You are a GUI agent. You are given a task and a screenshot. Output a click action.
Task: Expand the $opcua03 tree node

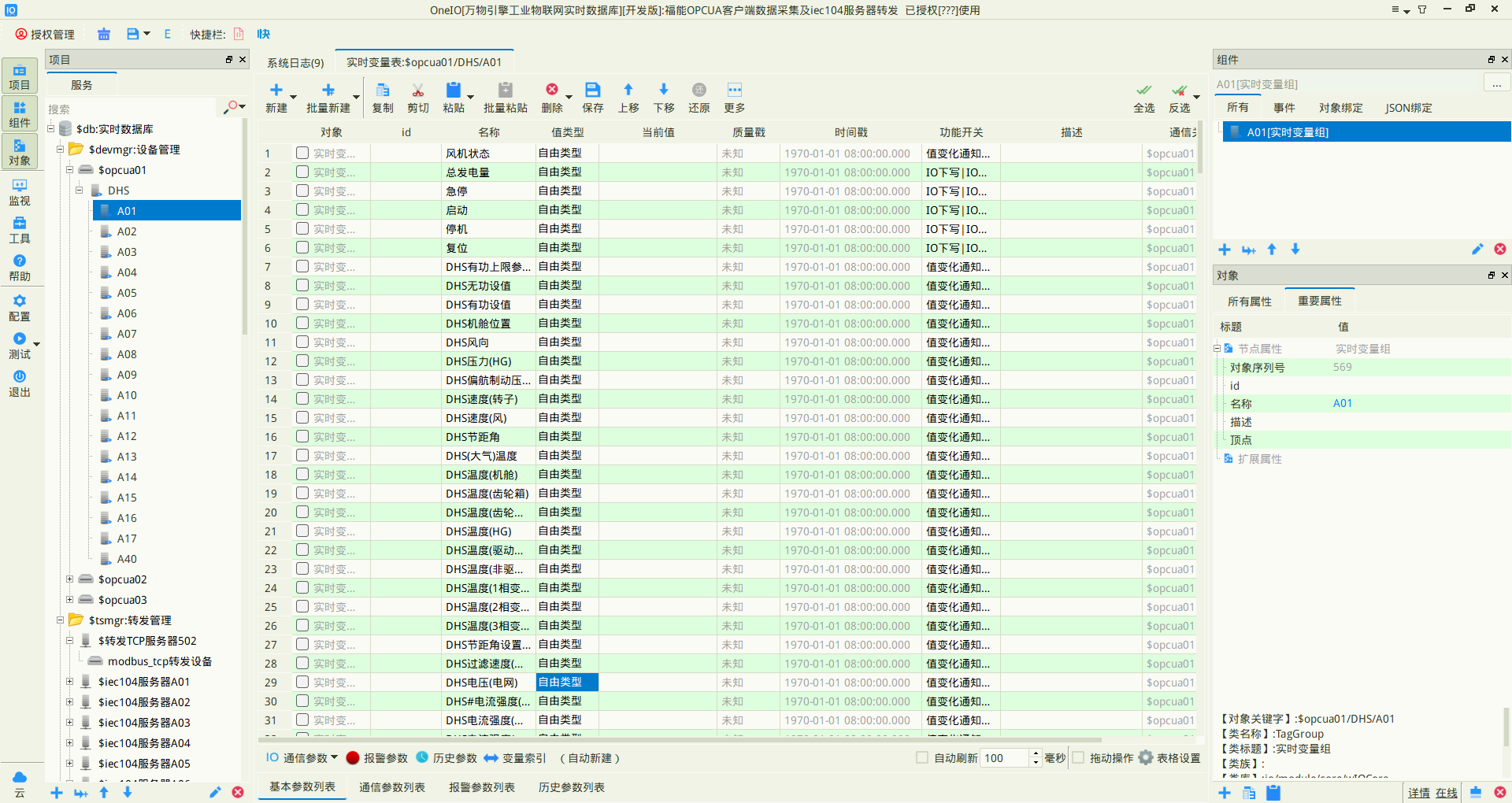coord(69,599)
